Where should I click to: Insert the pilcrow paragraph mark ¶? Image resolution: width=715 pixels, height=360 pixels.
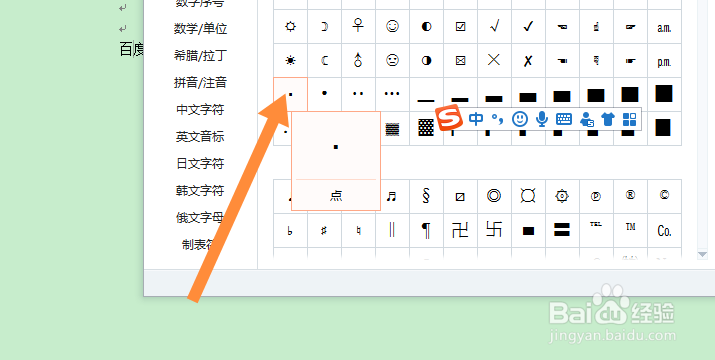(x=426, y=230)
